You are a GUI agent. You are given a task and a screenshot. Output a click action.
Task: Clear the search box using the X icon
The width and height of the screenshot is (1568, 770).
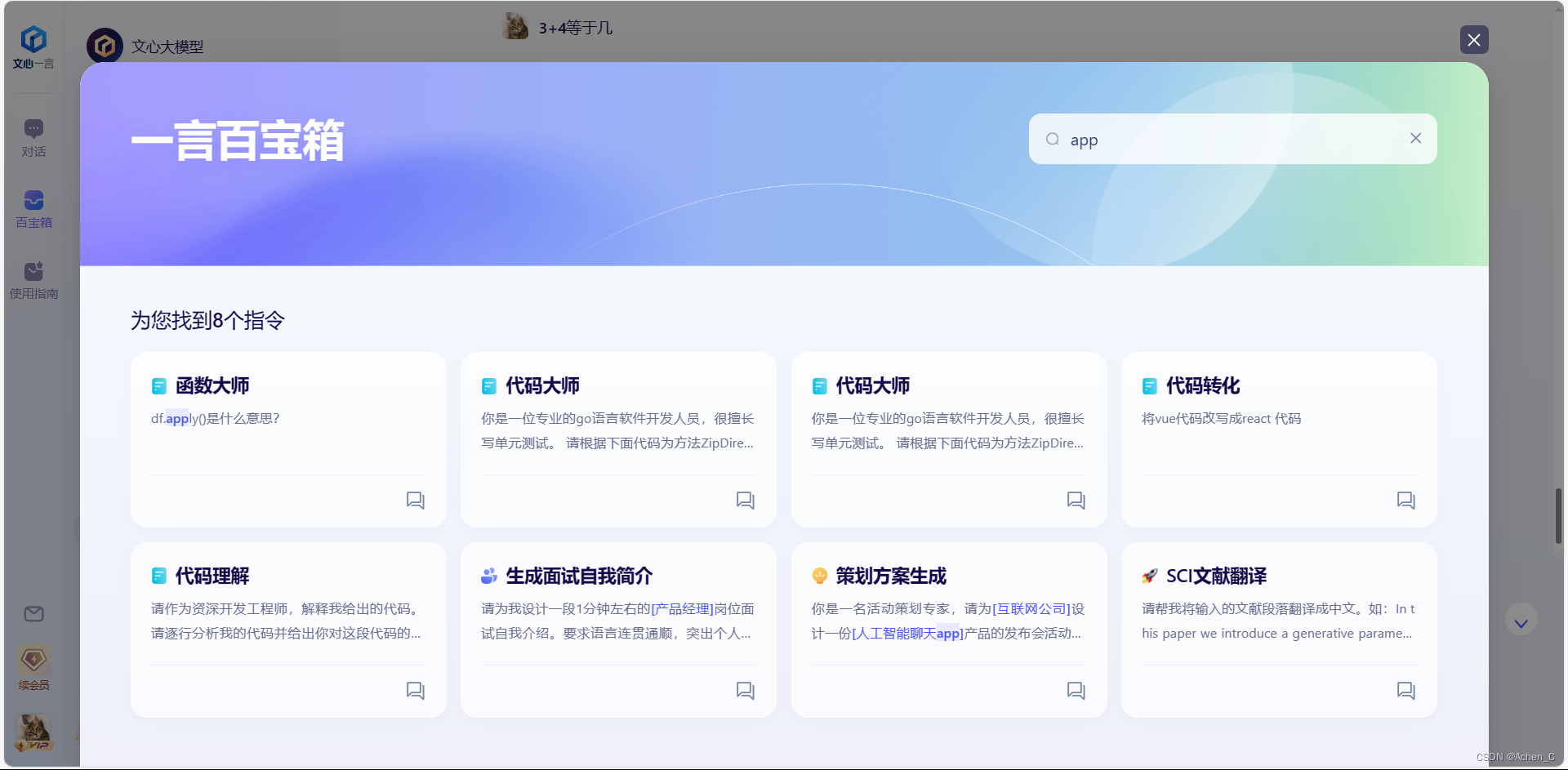(1415, 138)
